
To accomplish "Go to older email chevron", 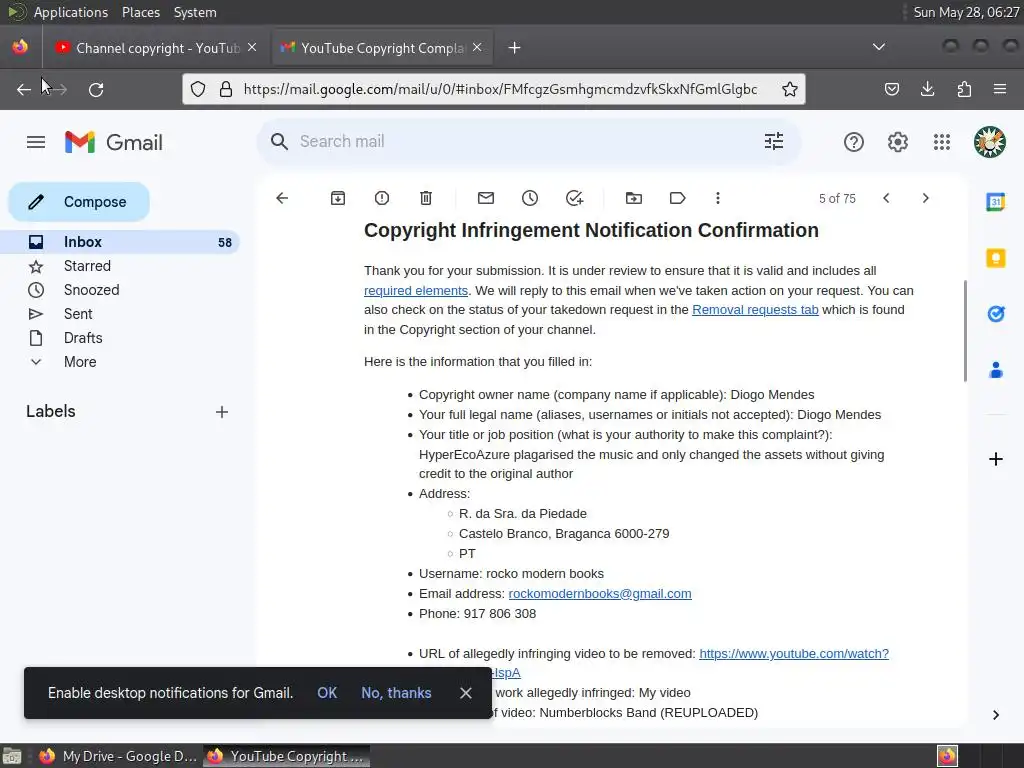I will pyautogui.click(x=925, y=198).
